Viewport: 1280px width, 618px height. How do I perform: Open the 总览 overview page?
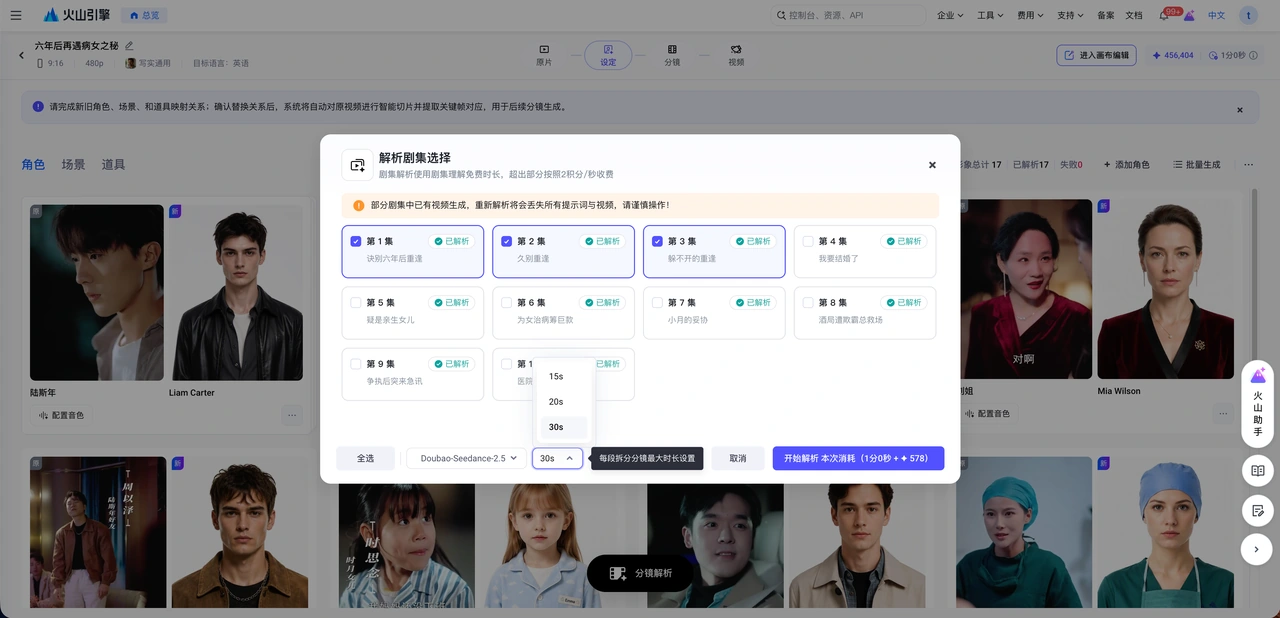click(144, 15)
